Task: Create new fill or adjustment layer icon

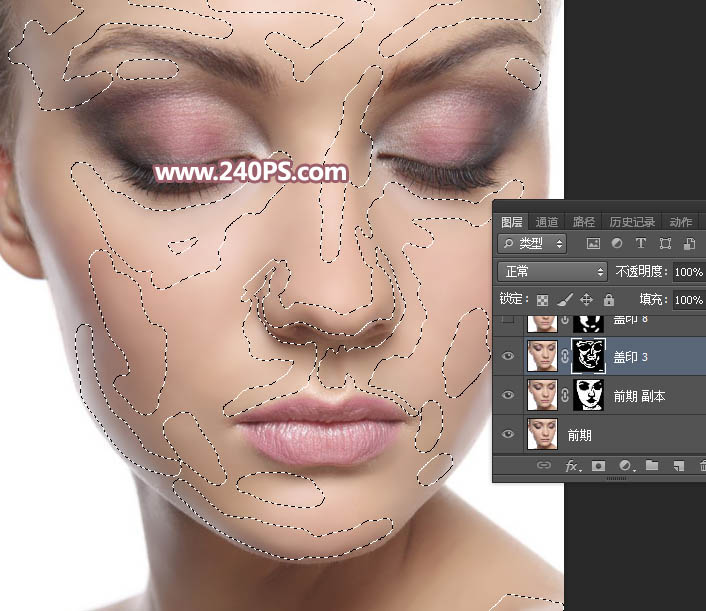Action: (x=625, y=466)
